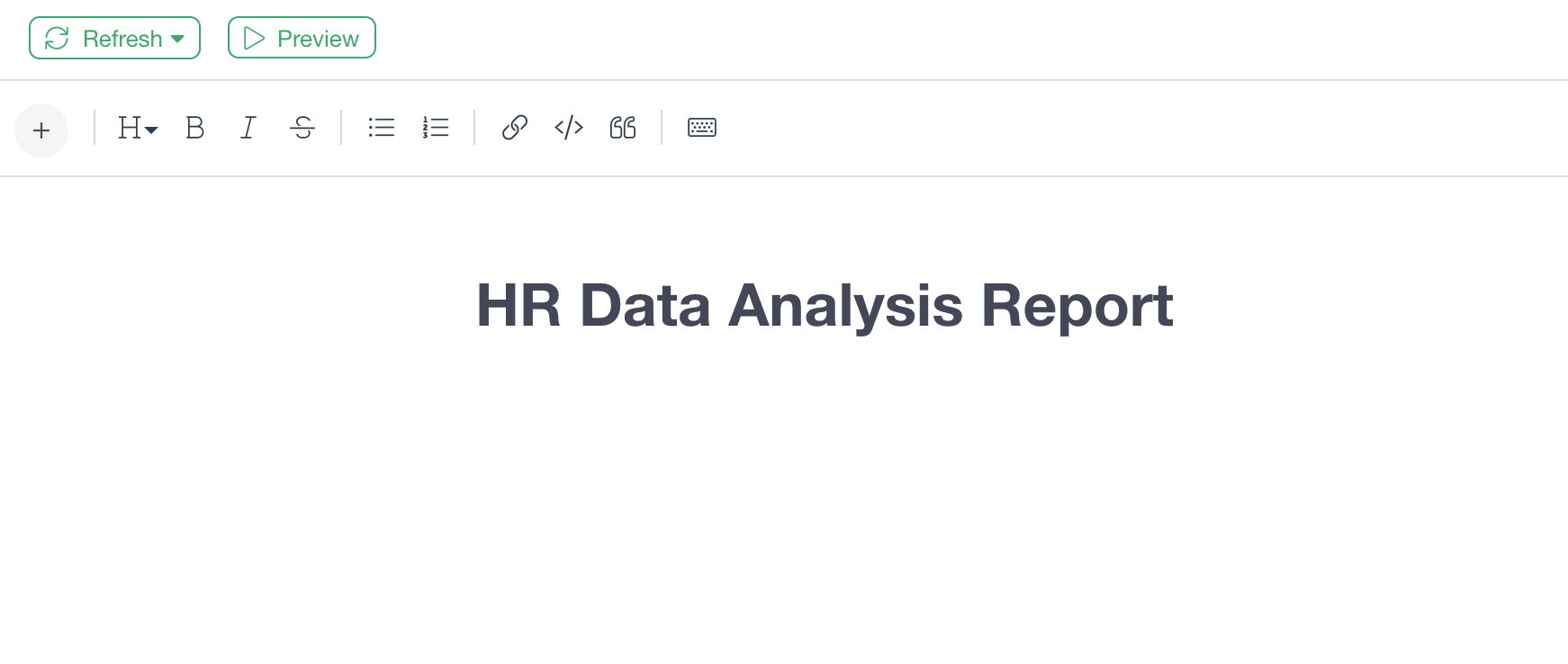This screenshot has height=664, width=1568.
Task: Click the Refresh circular arrows icon
Action: tap(57, 38)
